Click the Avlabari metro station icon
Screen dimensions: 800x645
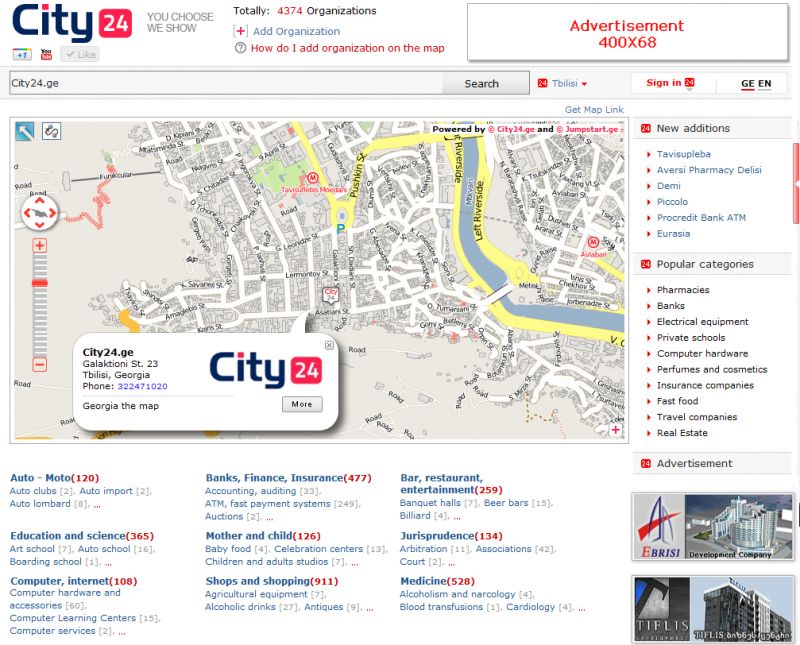point(593,242)
